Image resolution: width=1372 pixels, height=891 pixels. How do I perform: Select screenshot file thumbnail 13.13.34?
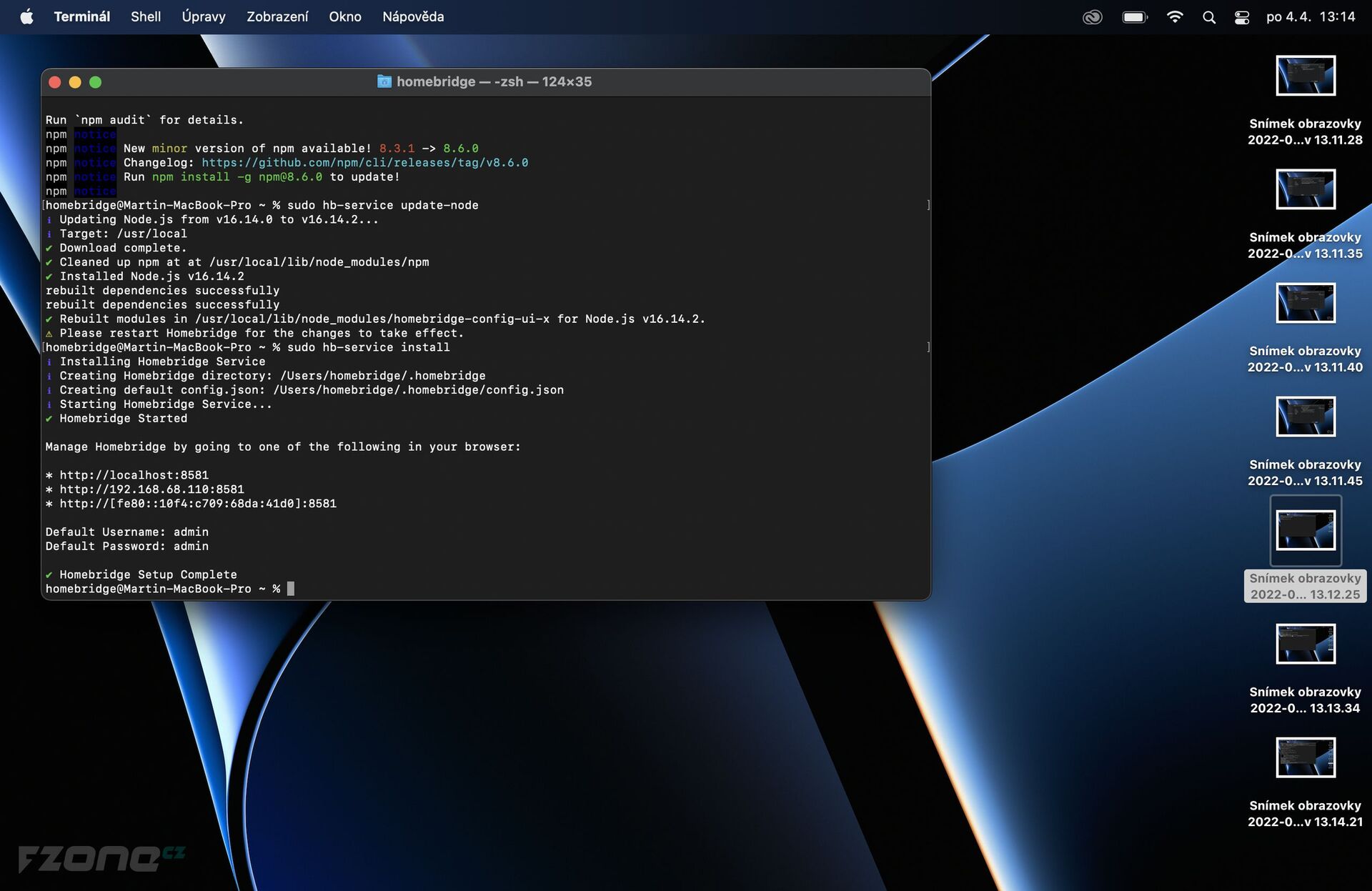click(1306, 644)
